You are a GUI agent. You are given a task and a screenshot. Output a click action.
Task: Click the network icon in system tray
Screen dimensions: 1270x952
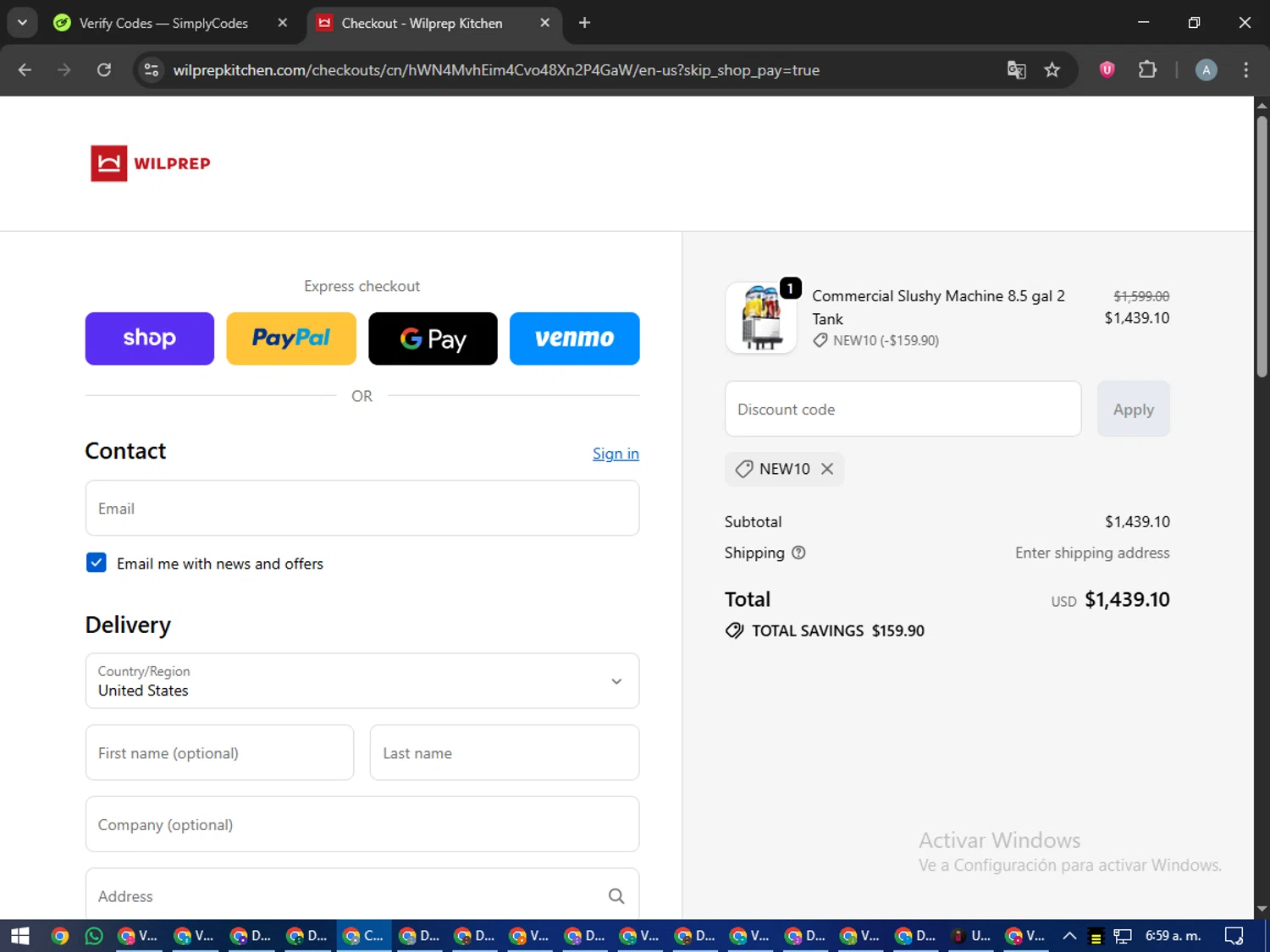[1123, 936]
